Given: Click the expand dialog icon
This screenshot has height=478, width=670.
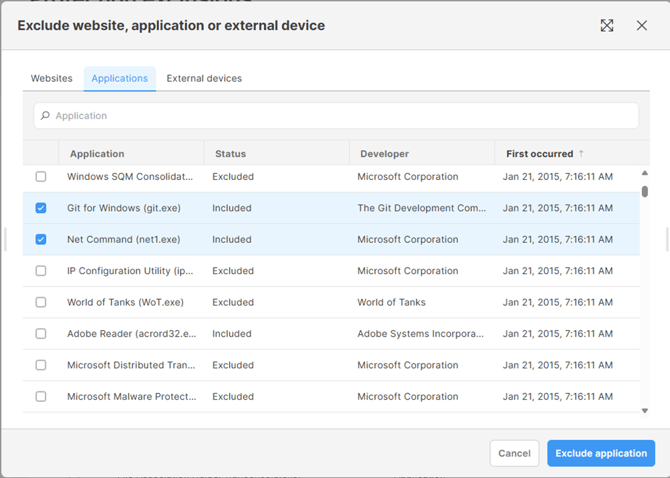Looking at the screenshot, I should tap(607, 26).
